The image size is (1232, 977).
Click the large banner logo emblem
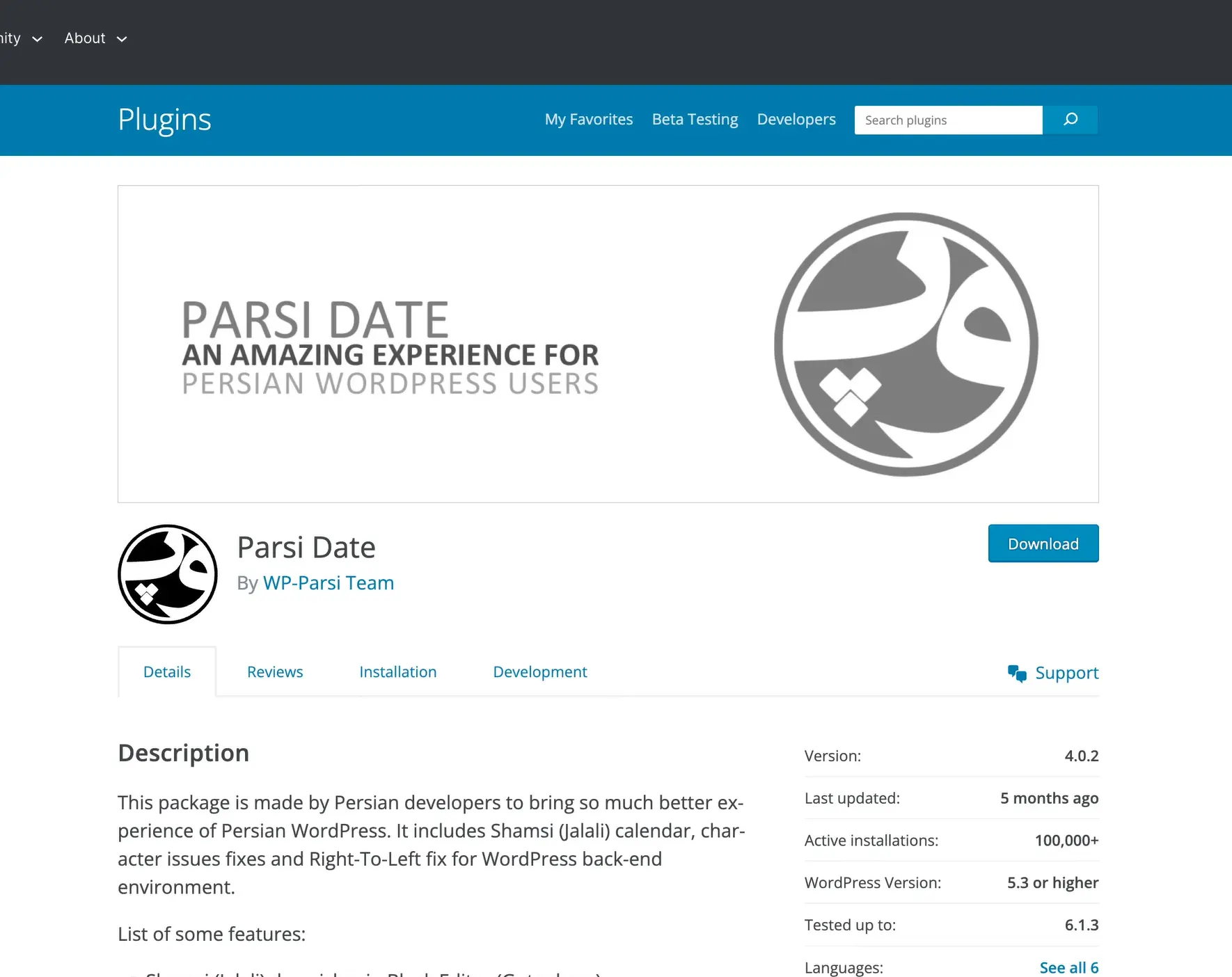906,344
